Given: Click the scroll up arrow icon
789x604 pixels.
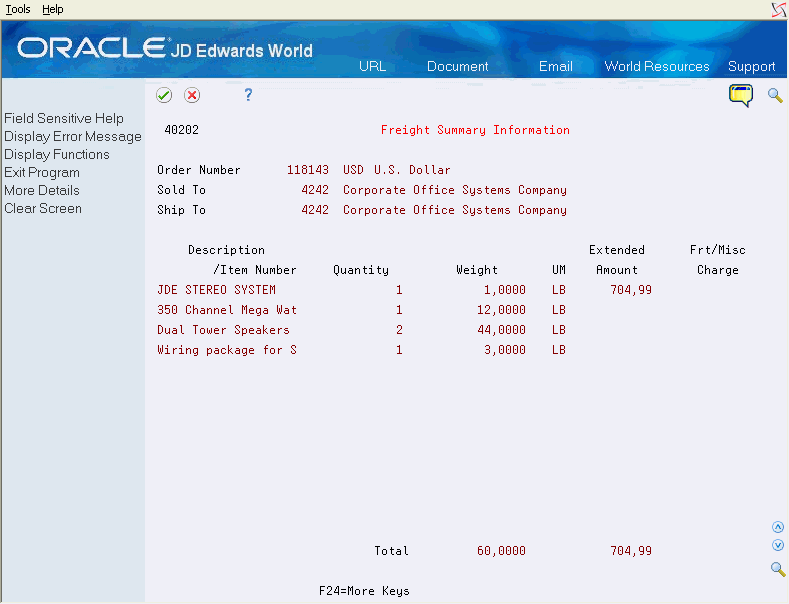Looking at the screenshot, I should (778, 527).
